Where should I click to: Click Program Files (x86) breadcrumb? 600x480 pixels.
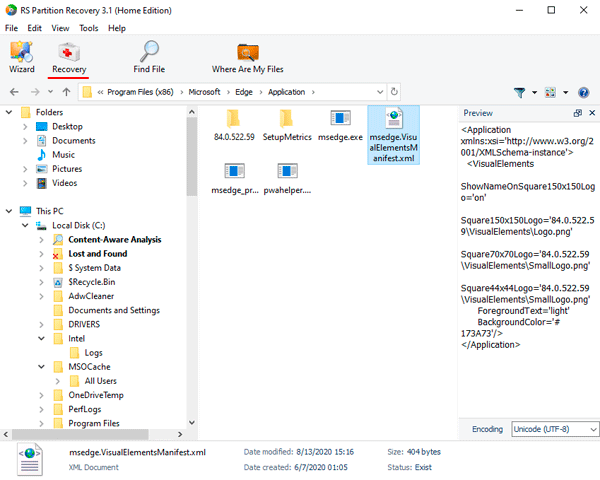(140, 92)
